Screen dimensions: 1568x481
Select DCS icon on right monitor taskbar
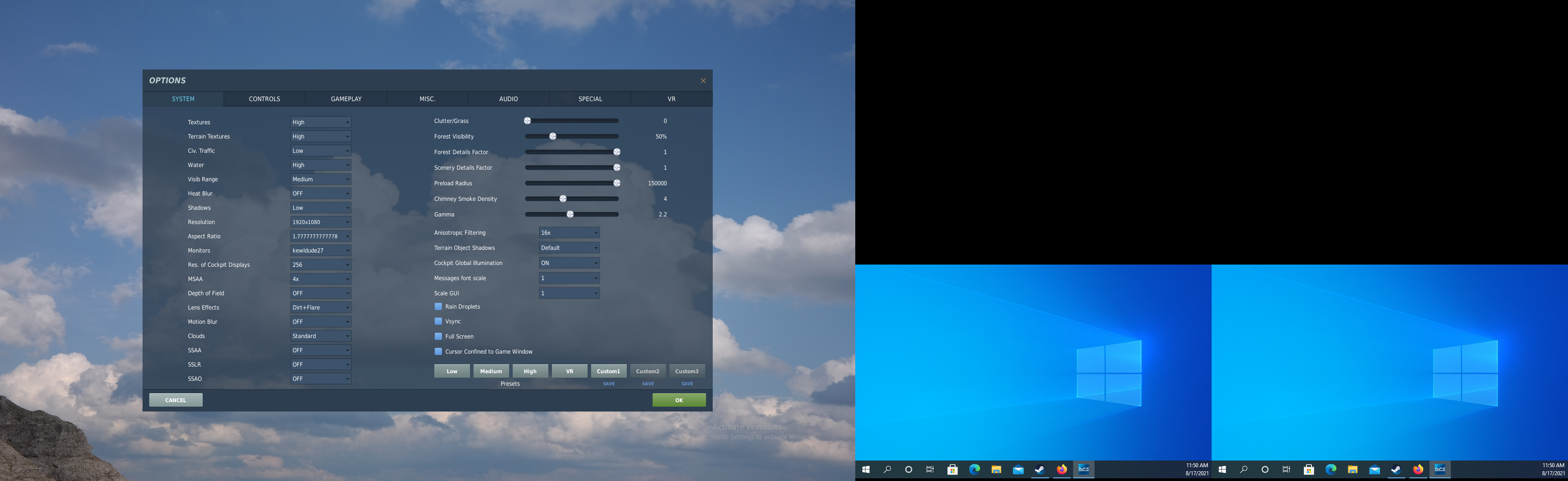tap(1440, 469)
